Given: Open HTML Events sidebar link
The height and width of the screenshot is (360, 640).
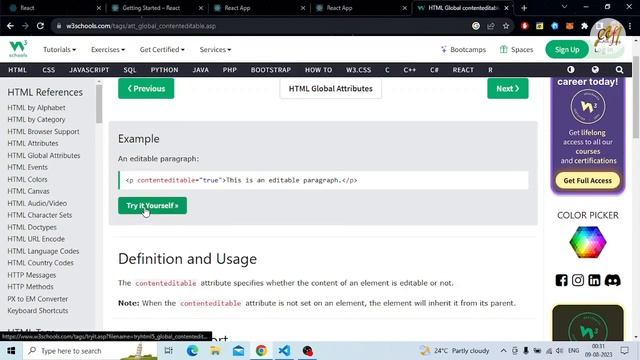Looking at the screenshot, I should [x=27, y=167].
